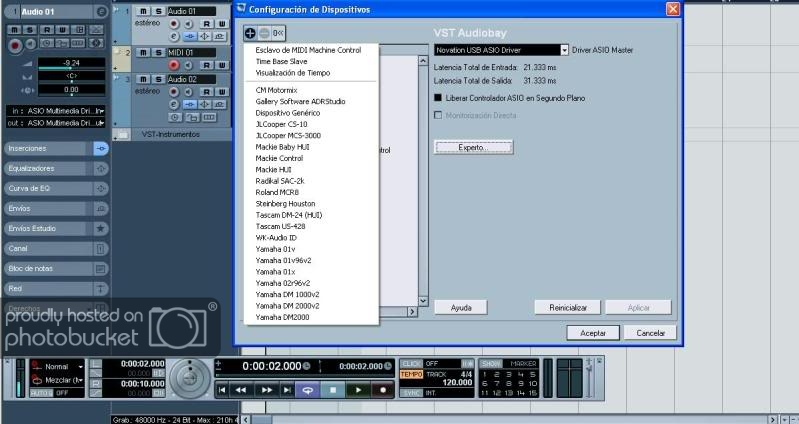Click the Experto button
Viewport: 799px width, 424px height.
(x=473, y=147)
